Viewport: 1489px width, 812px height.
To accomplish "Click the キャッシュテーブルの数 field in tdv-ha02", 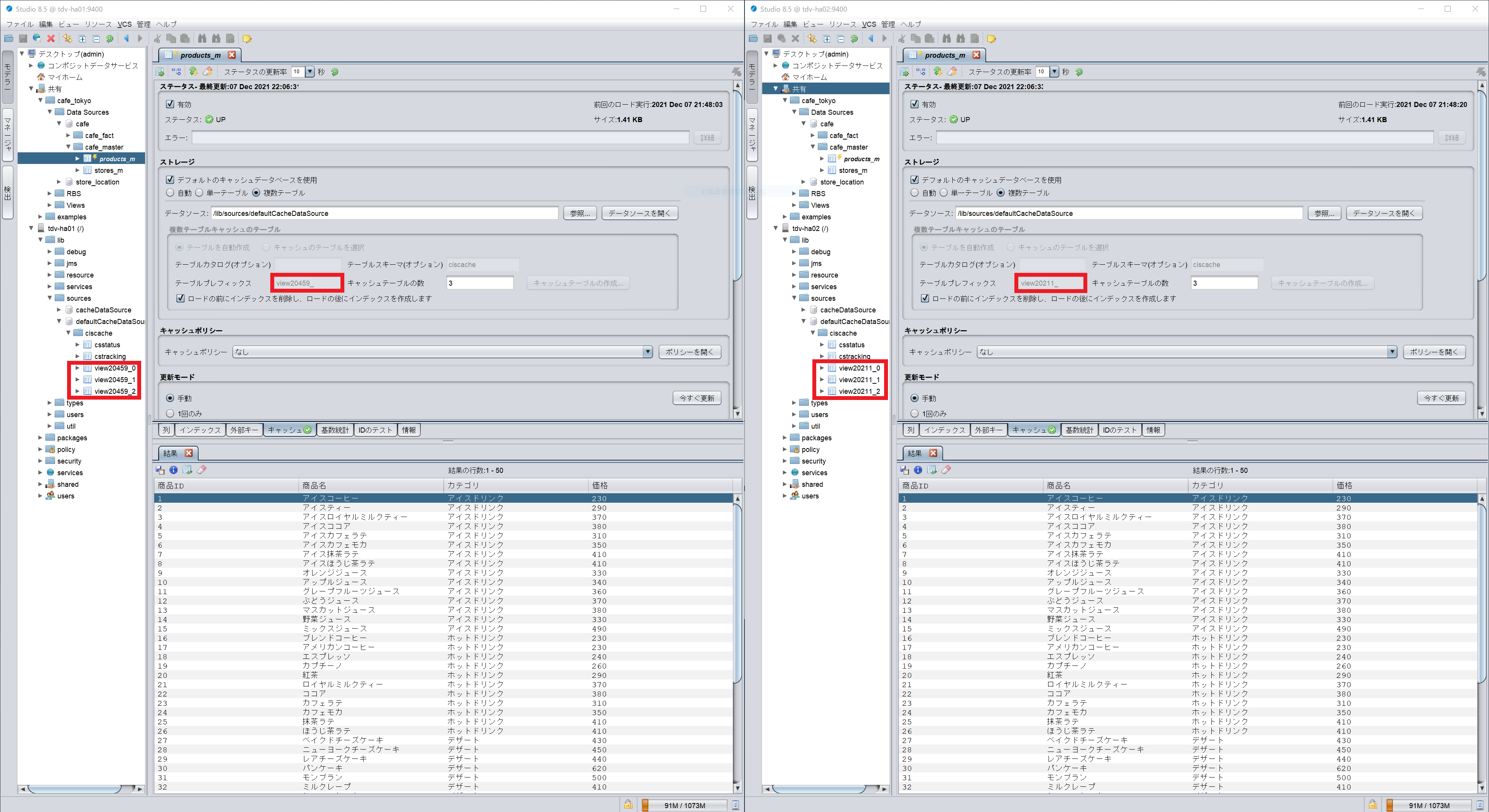I will pyautogui.click(x=1224, y=283).
